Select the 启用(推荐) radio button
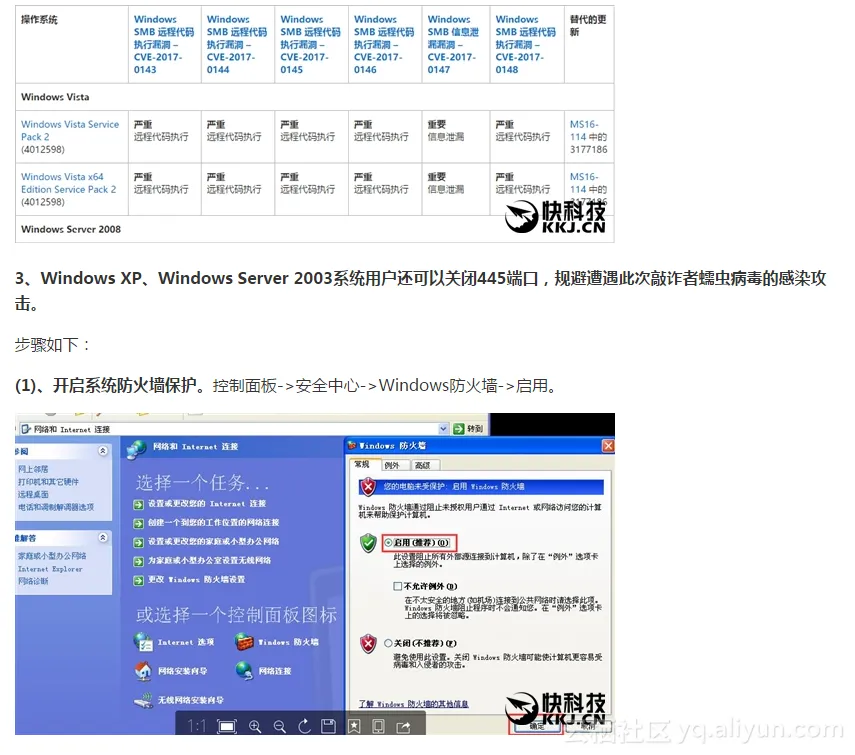 389,542
